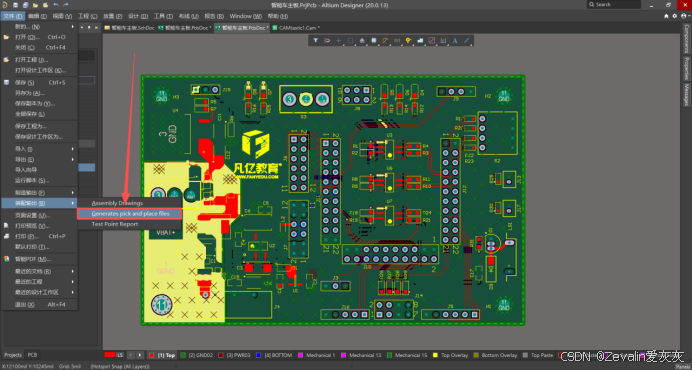Choose the rectangle selection tool

pyautogui.click(x=350, y=41)
